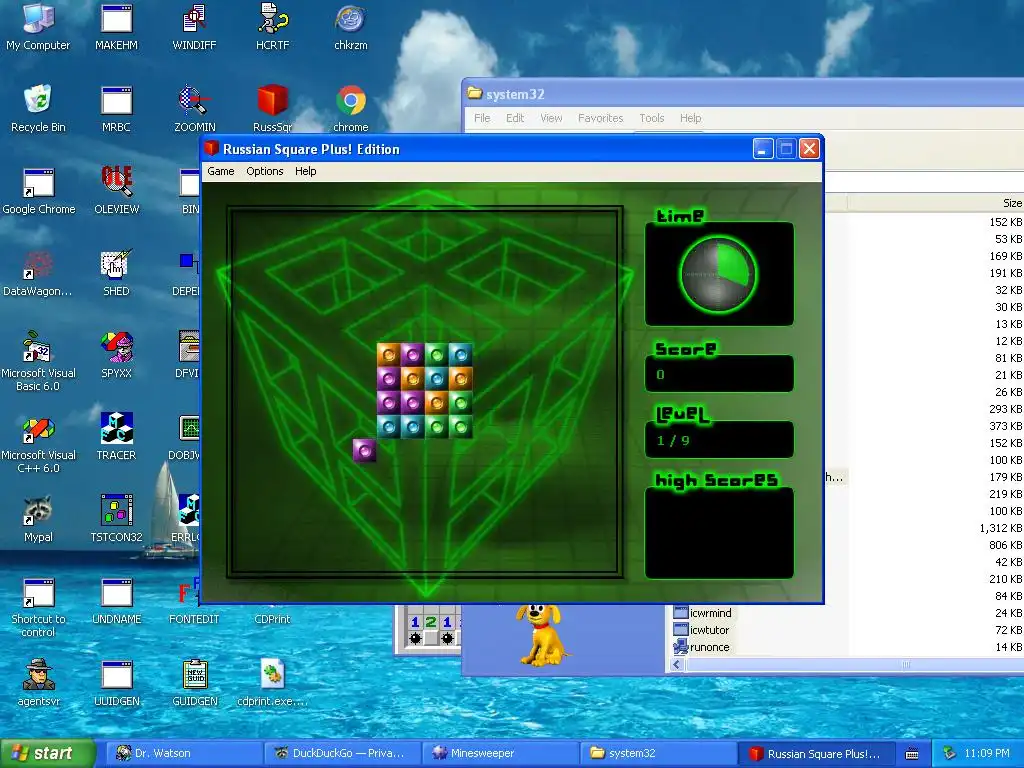Select the TRACER desktop icon
1024x768 pixels.
pyautogui.click(x=116, y=436)
